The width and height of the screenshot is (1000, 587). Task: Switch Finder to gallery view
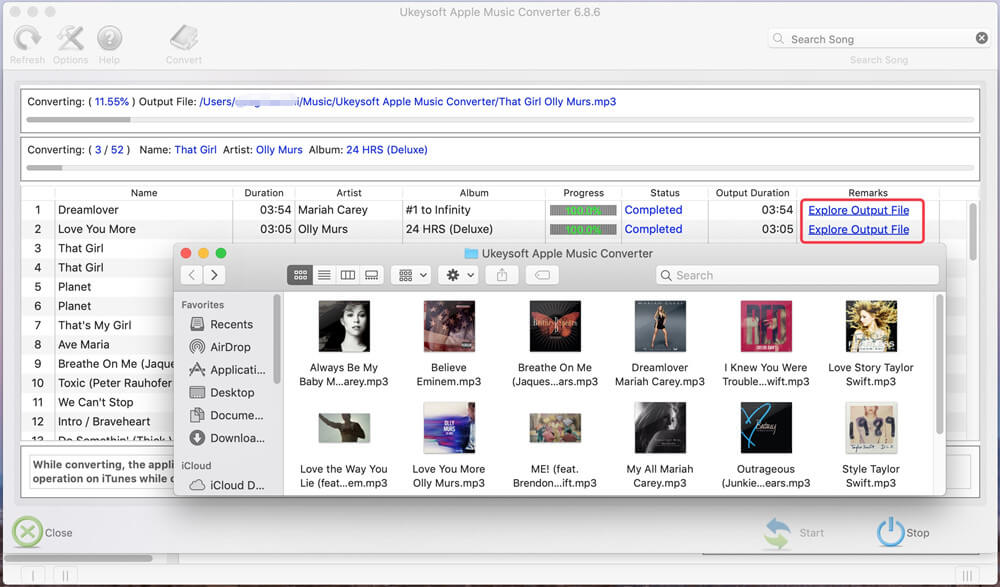pos(372,275)
